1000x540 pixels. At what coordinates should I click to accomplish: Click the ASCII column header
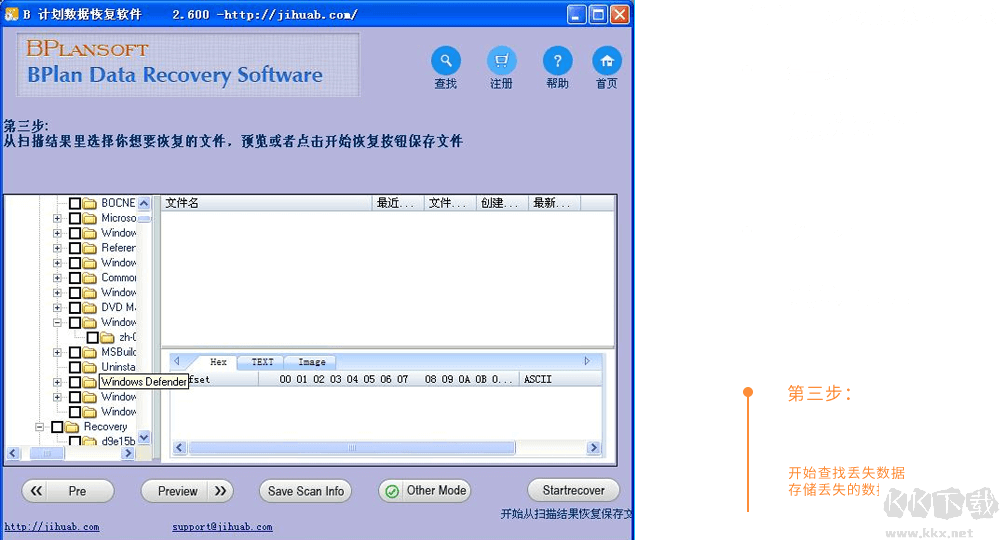coord(560,379)
